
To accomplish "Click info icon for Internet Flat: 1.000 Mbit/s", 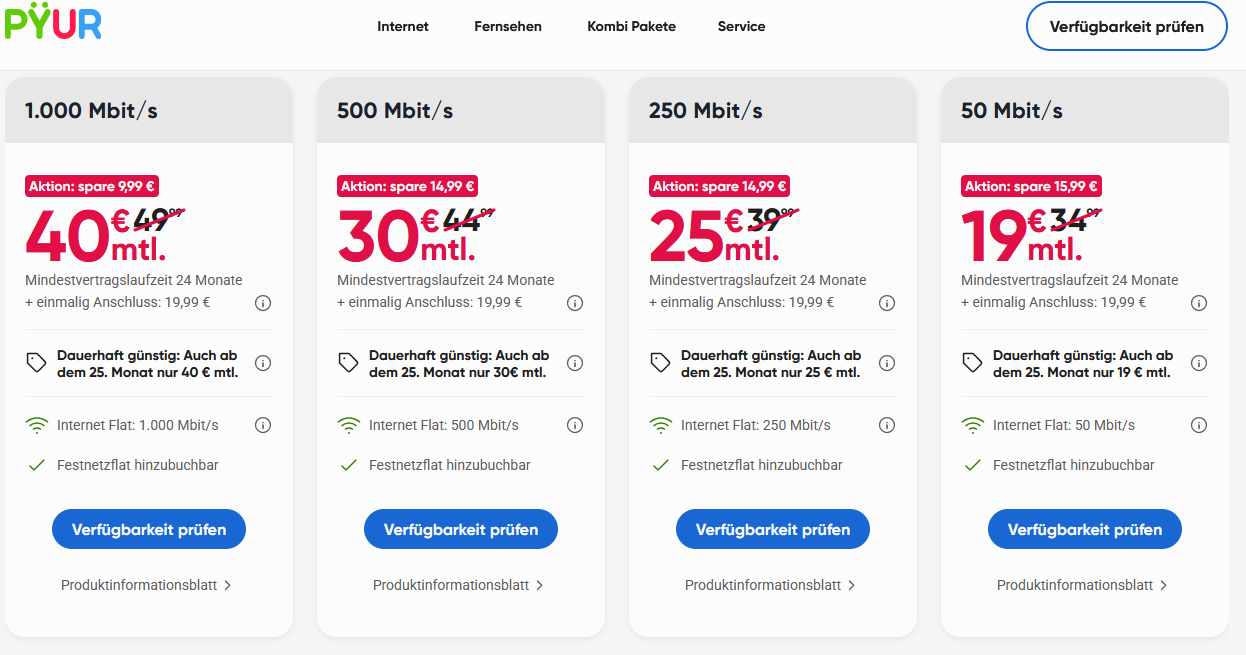I will click(263, 425).
